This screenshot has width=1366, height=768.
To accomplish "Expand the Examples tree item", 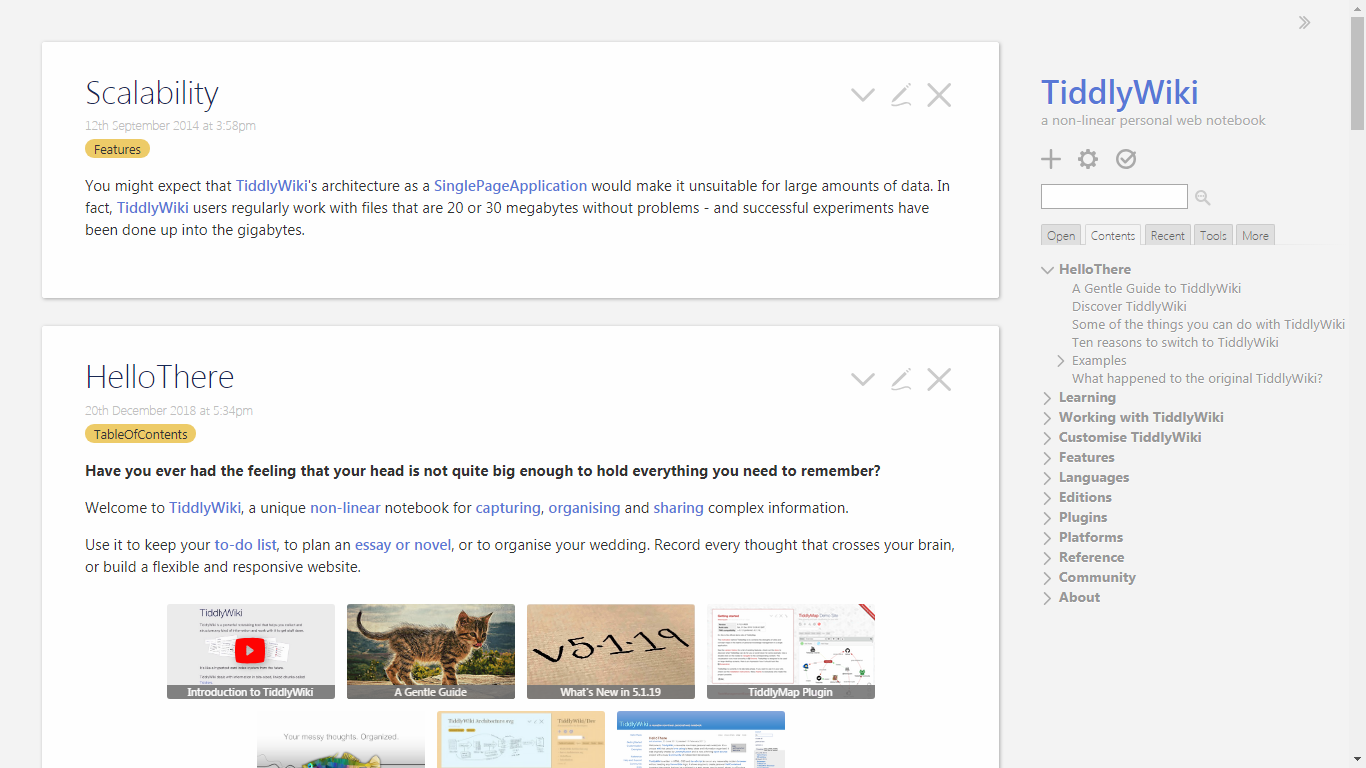I will pyautogui.click(x=1061, y=360).
